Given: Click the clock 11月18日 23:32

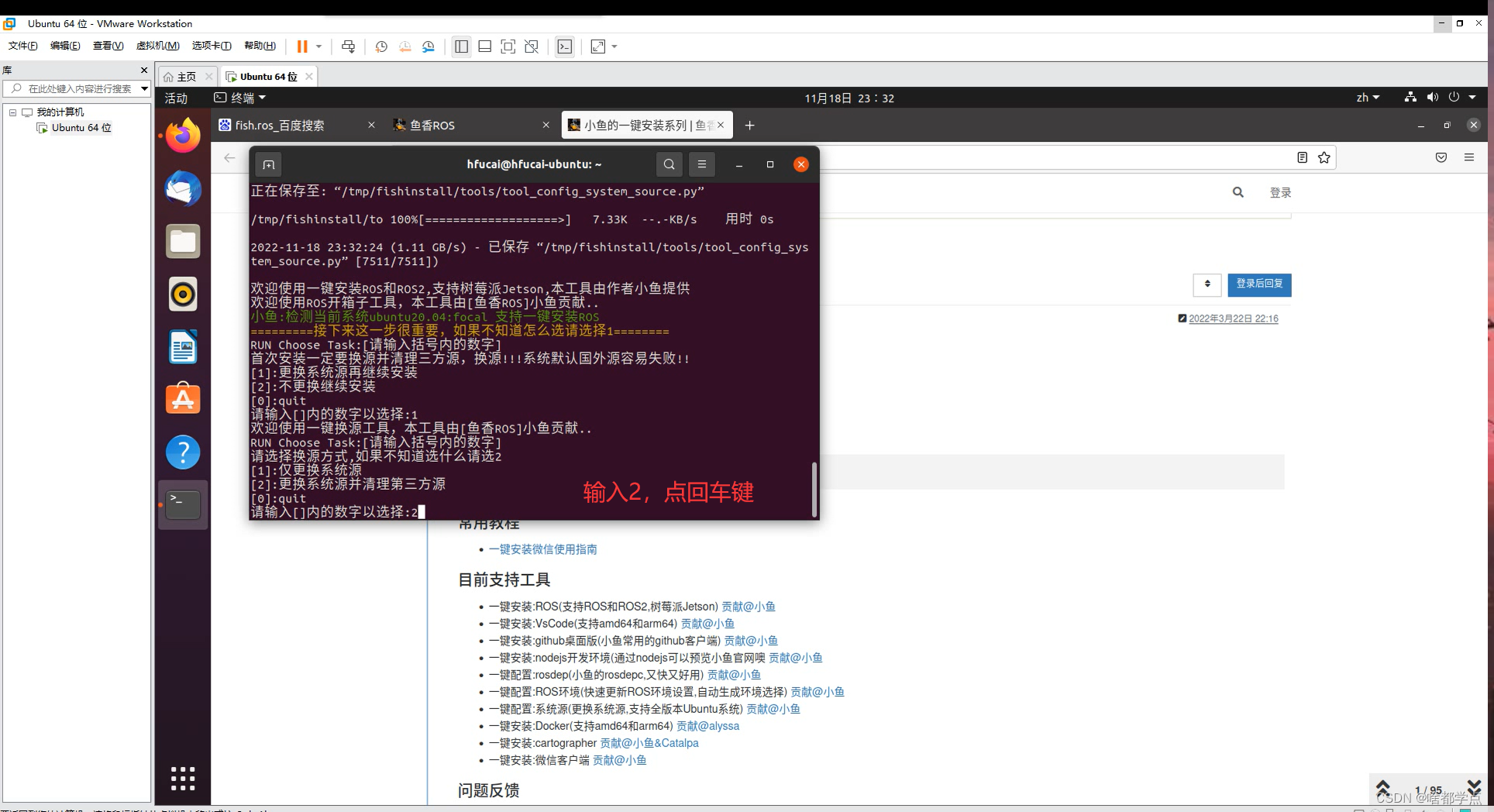Looking at the screenshot, I should [x=849, y=98].
